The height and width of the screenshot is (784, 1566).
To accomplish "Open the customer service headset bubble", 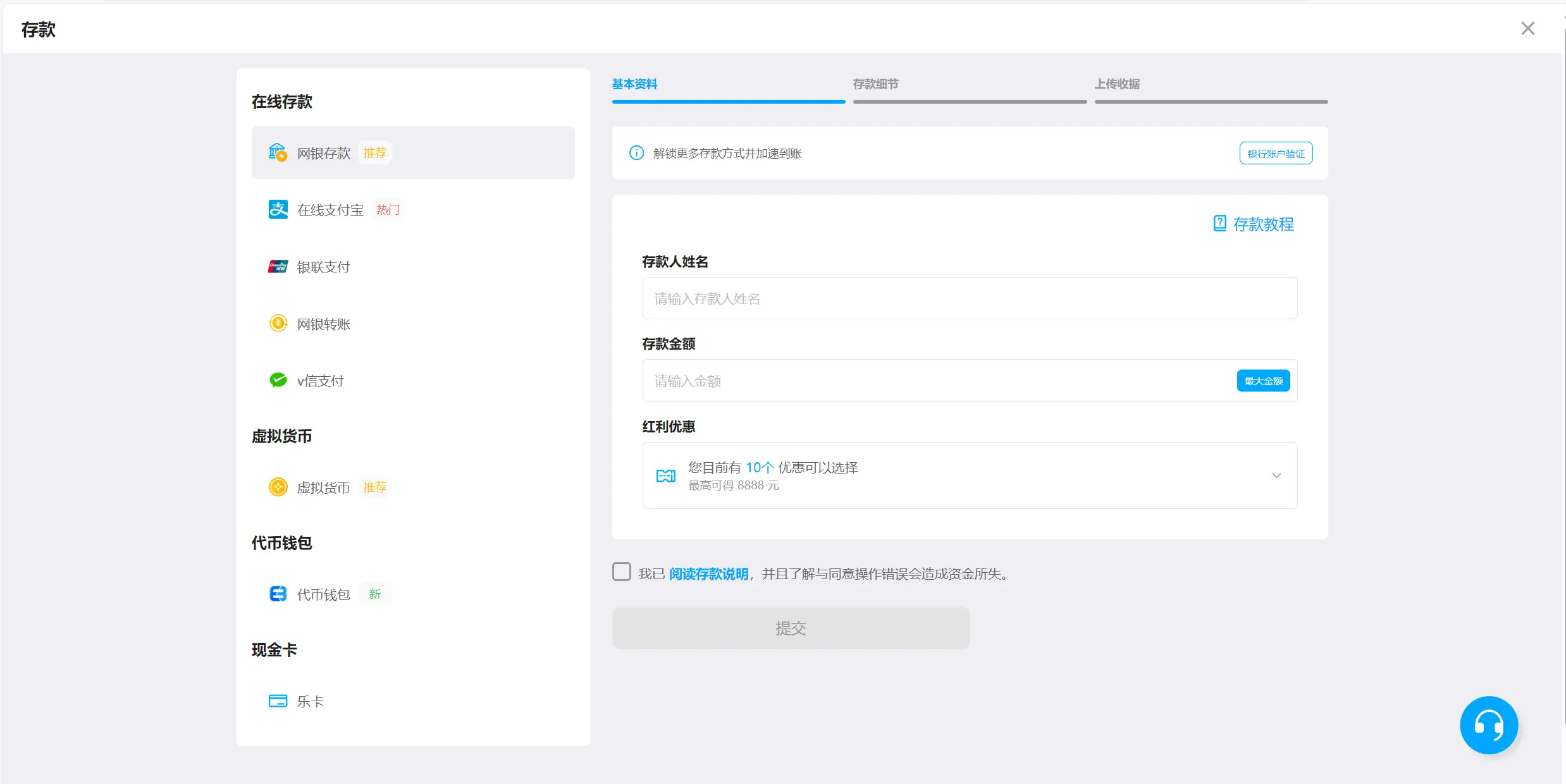I will tap(1488, 725).
